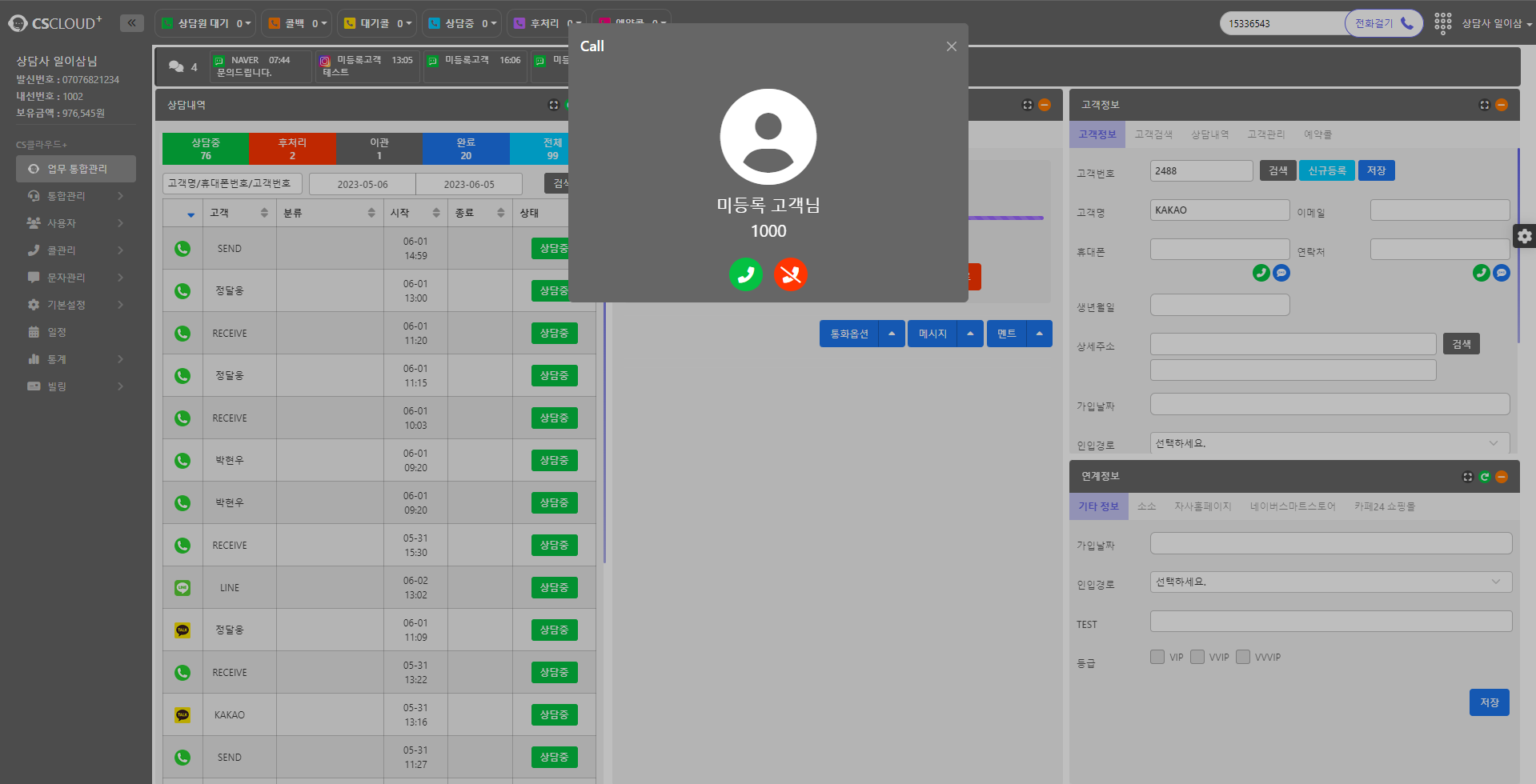
Task: Open the 인입경로 dropdown in 고객정보
Action: click(1329, 443)
